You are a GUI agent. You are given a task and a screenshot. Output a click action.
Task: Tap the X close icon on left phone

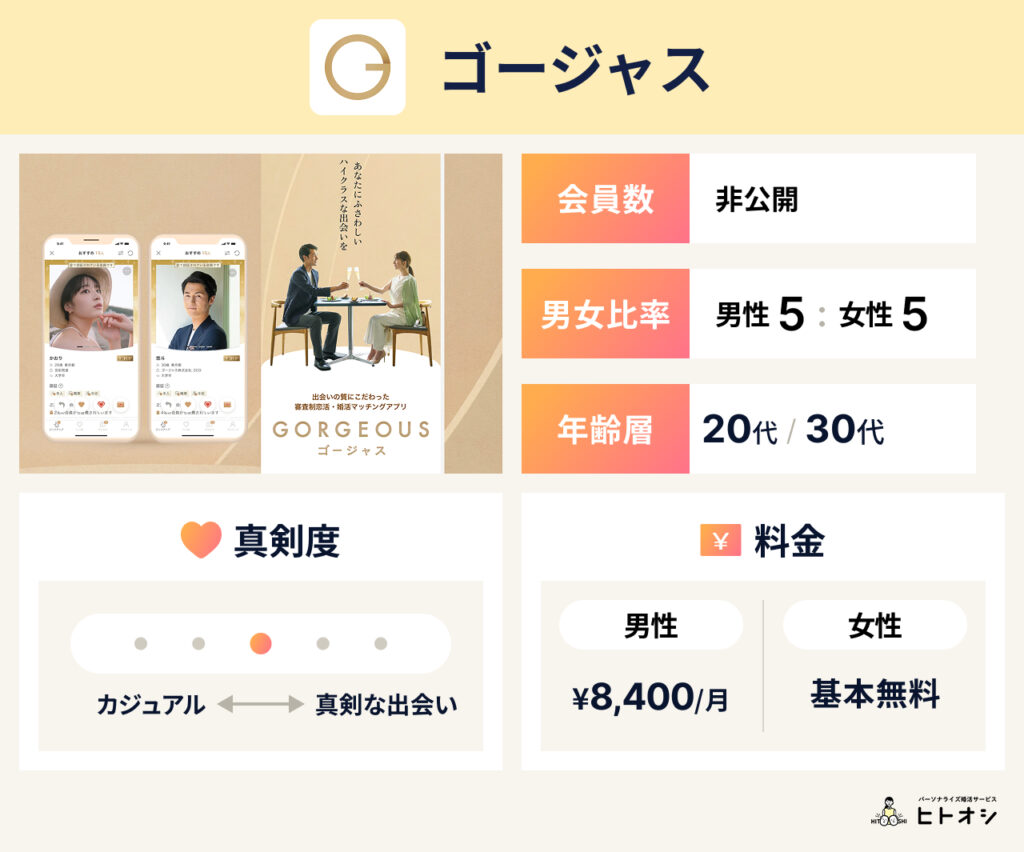(51, 253)
